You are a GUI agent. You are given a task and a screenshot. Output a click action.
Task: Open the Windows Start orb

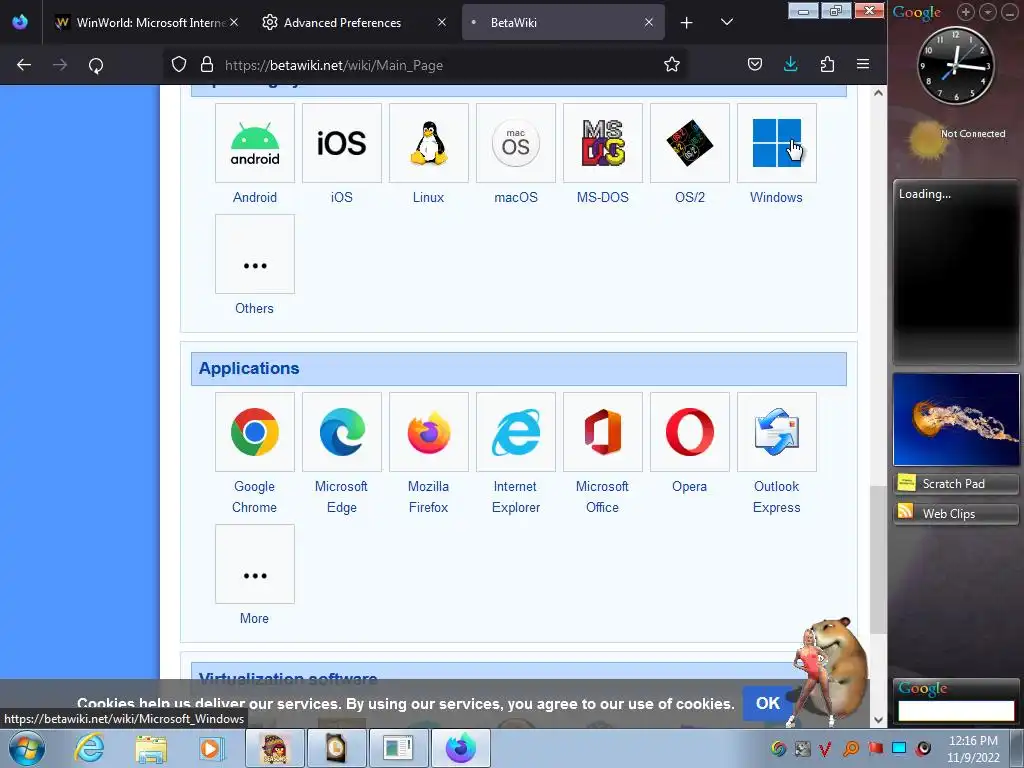pyautogui.click(x=26, y=748)
